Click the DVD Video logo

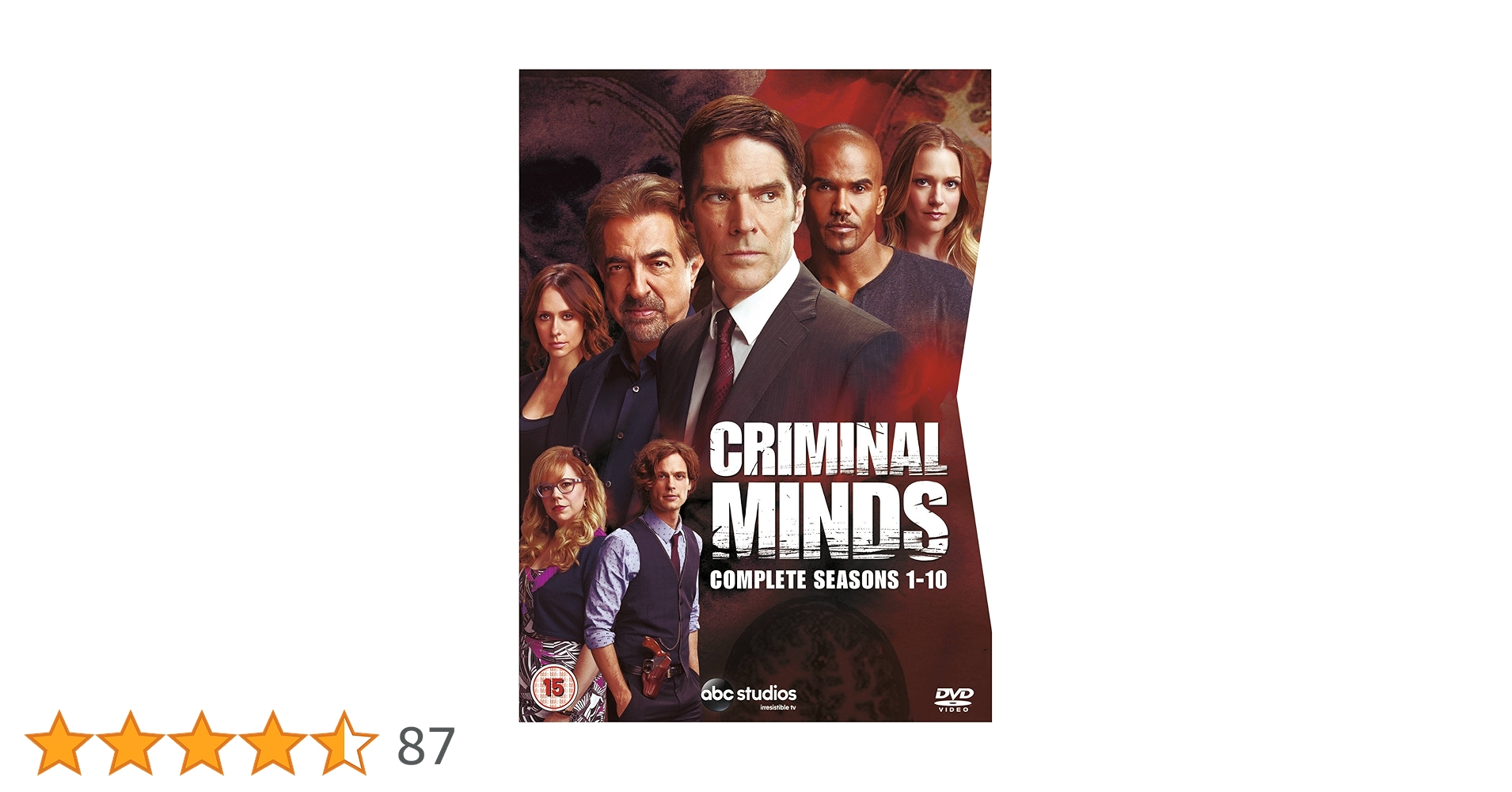pos(954,699)
